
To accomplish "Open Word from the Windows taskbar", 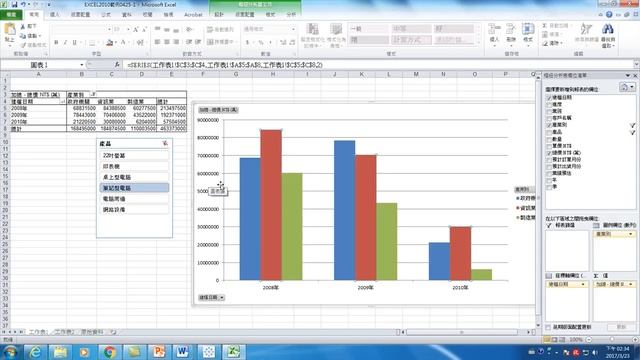I will pyautogui.click(x=182, y=351).
